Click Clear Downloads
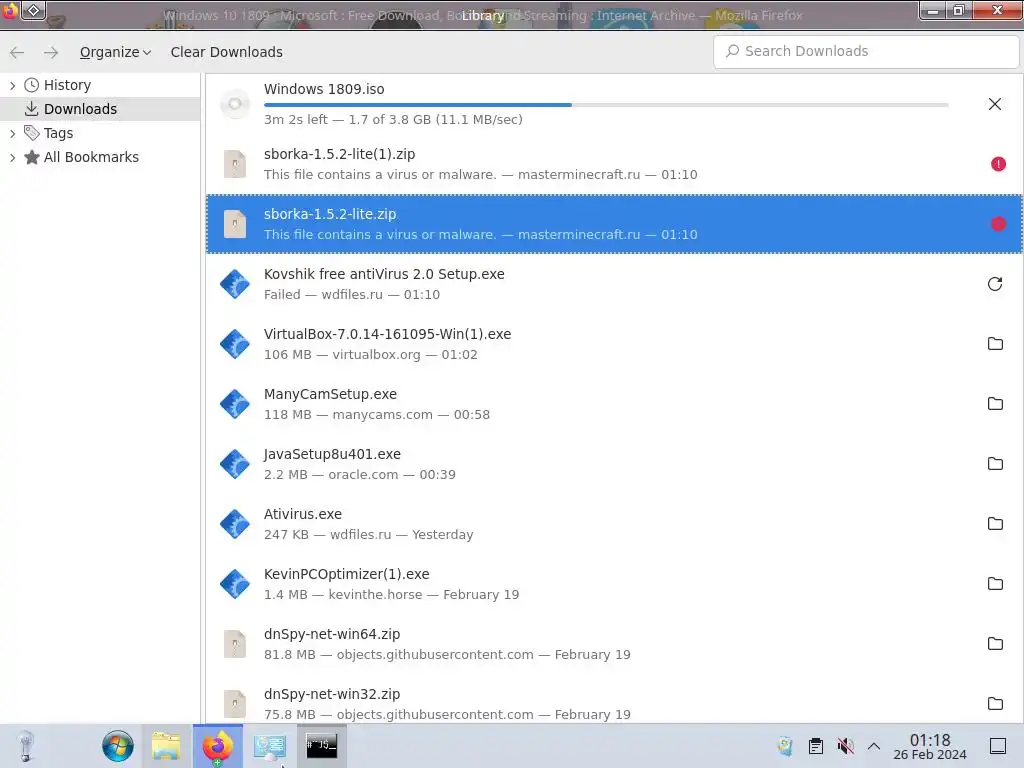The width and height of the screenshot is (1024, 768). [227, 52]
